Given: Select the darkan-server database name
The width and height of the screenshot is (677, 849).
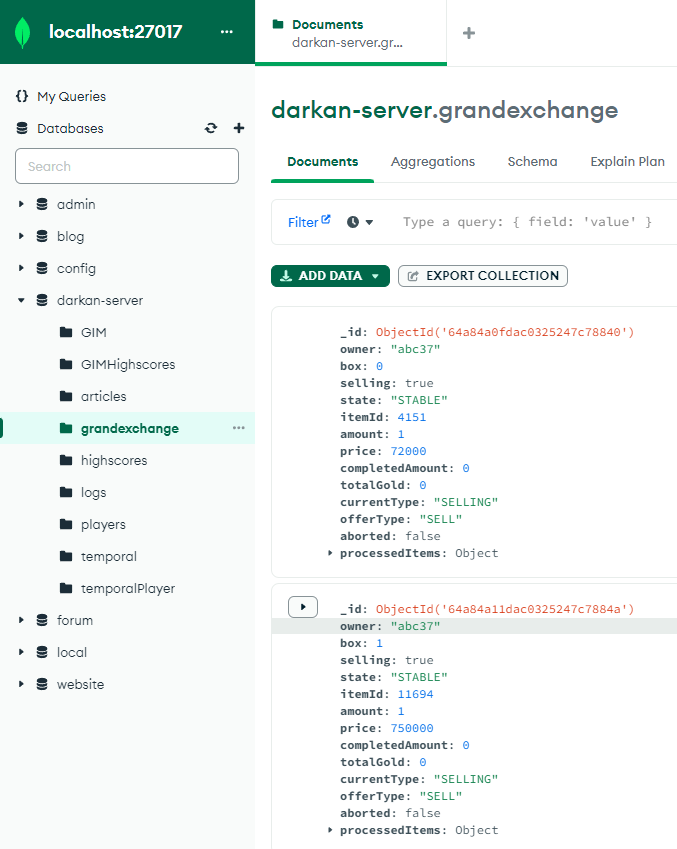Looking at the screenshot, I should point(100,301).
